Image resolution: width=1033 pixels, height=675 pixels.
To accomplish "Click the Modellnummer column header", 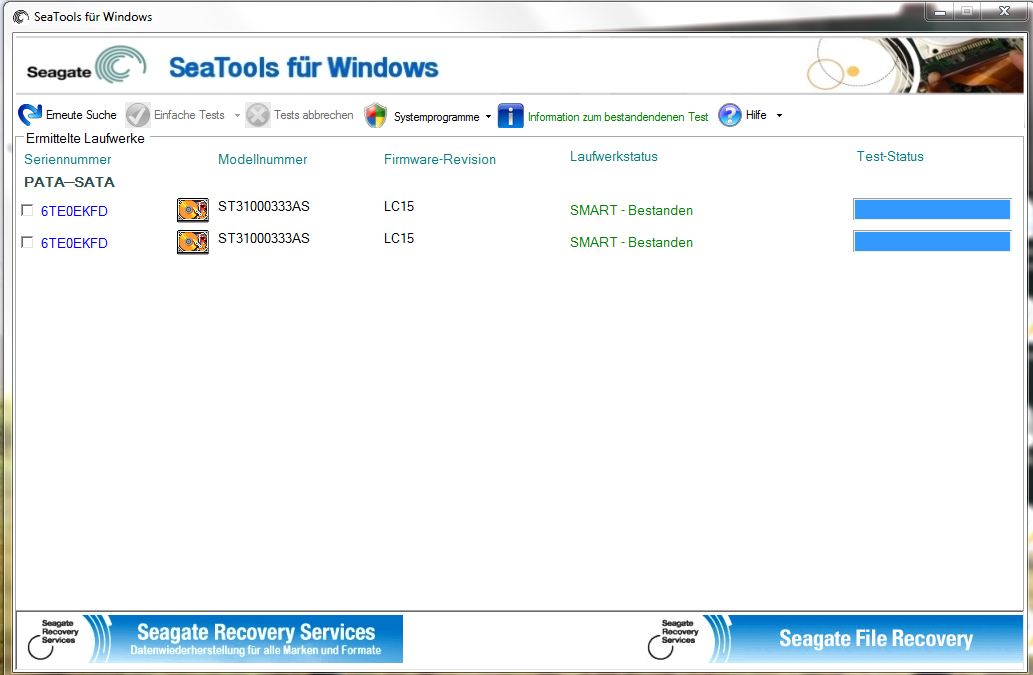I will pos(262,159).
